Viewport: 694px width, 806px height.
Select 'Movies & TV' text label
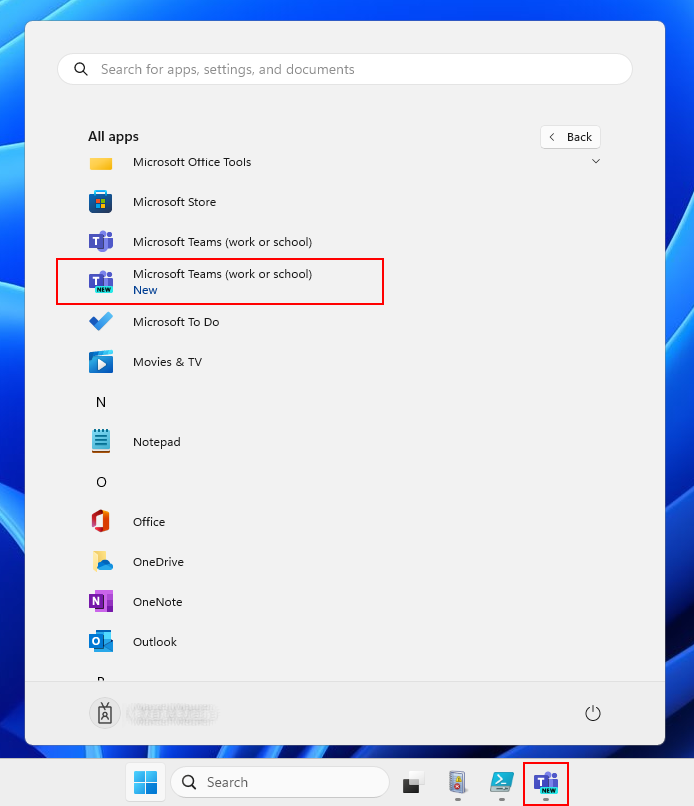pyautogui.click(x=168, y=362)
